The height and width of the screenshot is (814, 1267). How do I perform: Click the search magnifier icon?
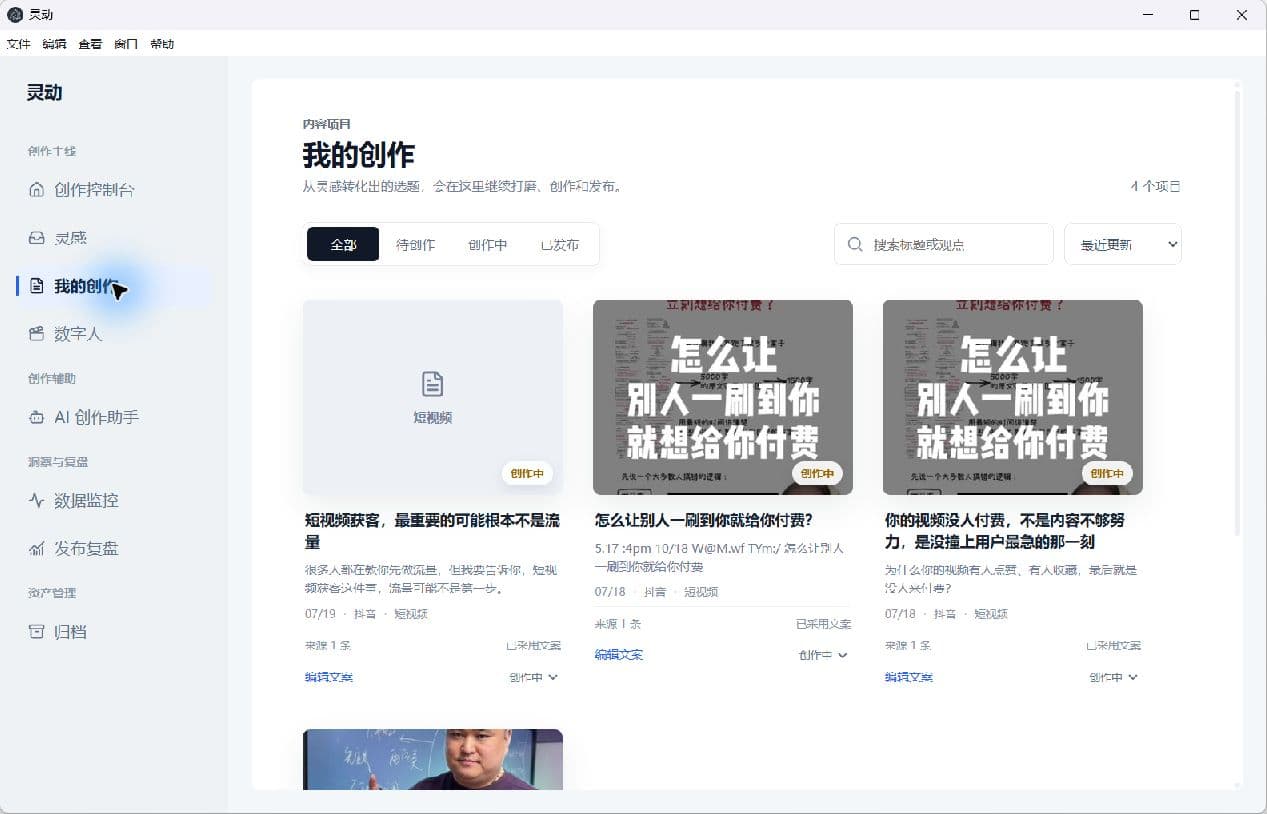pyautogui.click(x=855, y=244)
